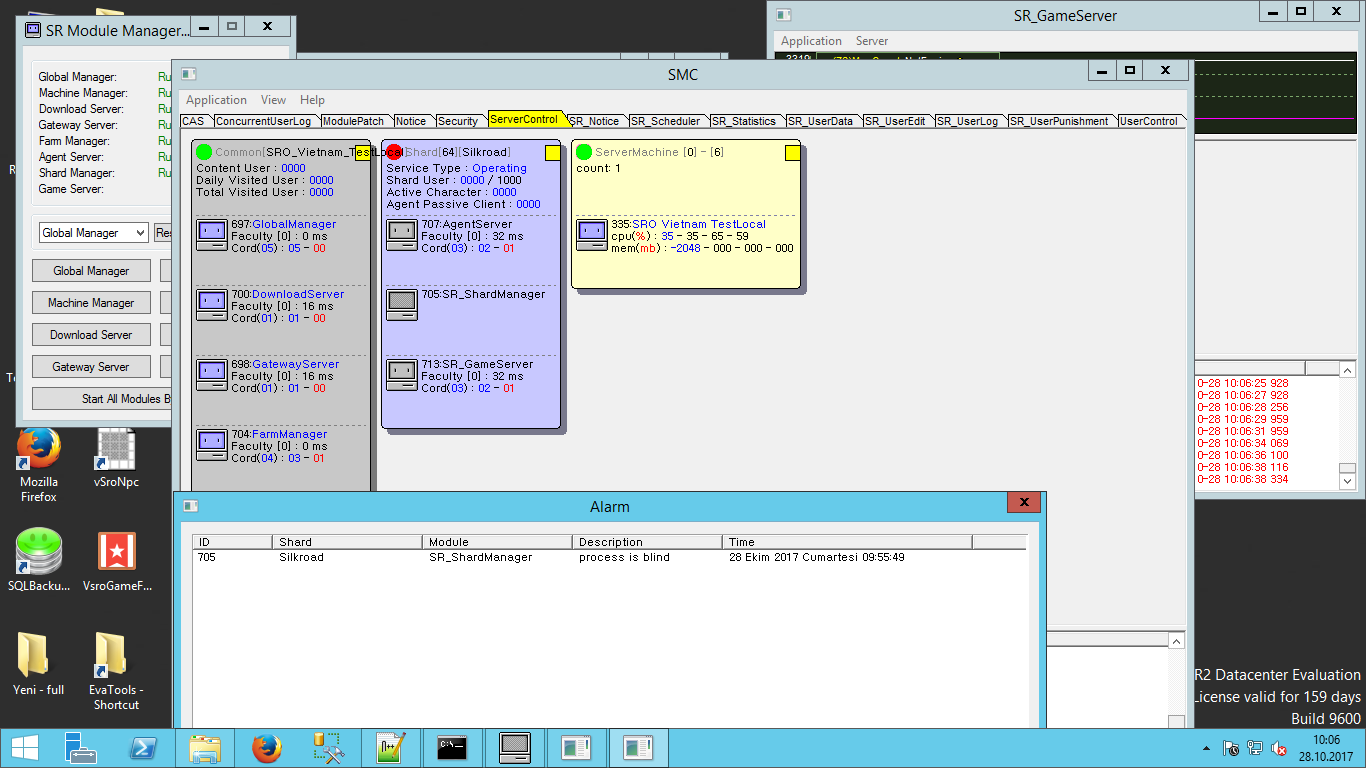
Task: Open vSroNpc desktop shortcut
Action: (x=116, y=459)
